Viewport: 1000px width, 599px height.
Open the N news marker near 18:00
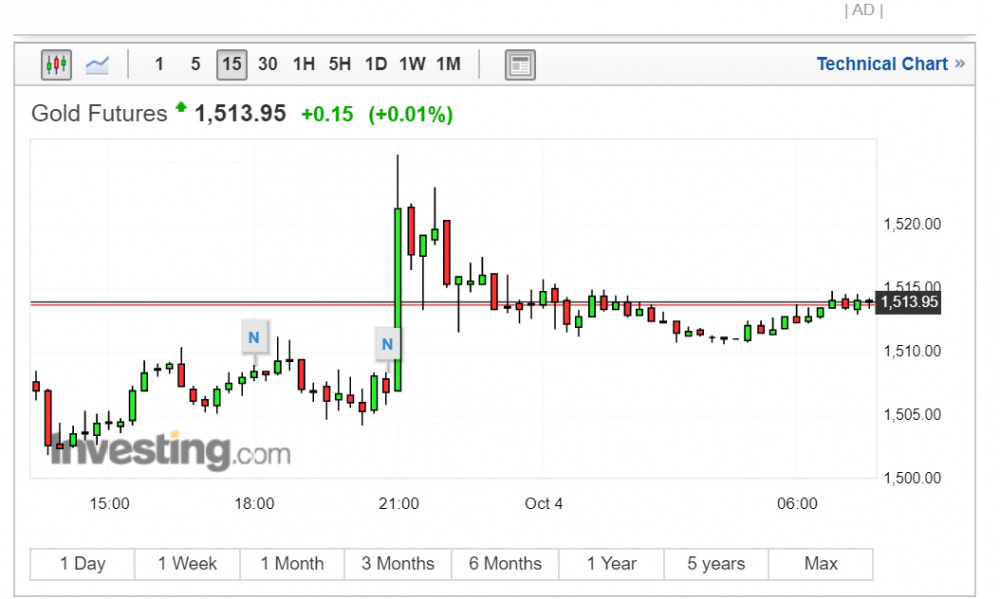pyautogui.click(x=254, y=337)
